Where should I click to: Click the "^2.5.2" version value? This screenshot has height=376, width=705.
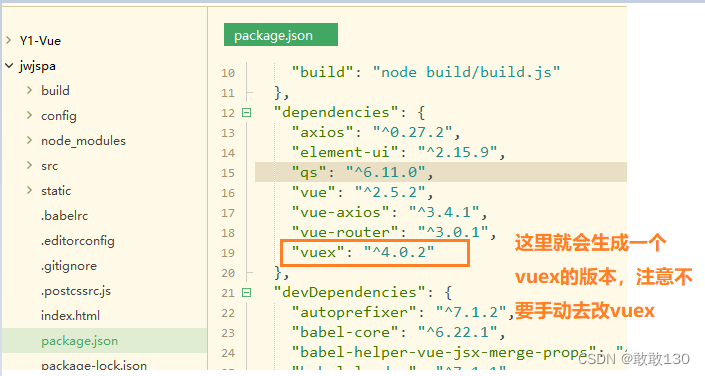[390, 192]
